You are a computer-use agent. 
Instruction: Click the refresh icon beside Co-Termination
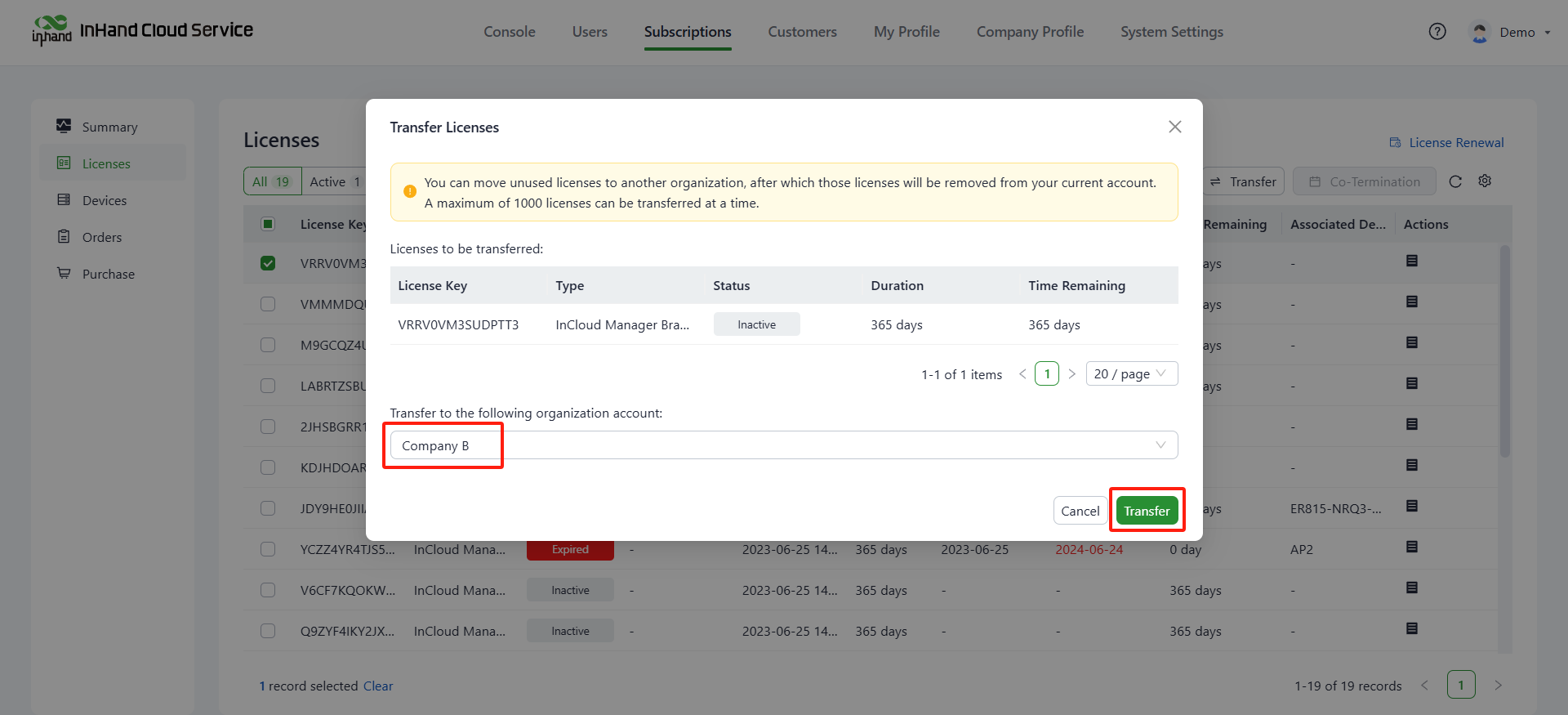pos(1454,181)
